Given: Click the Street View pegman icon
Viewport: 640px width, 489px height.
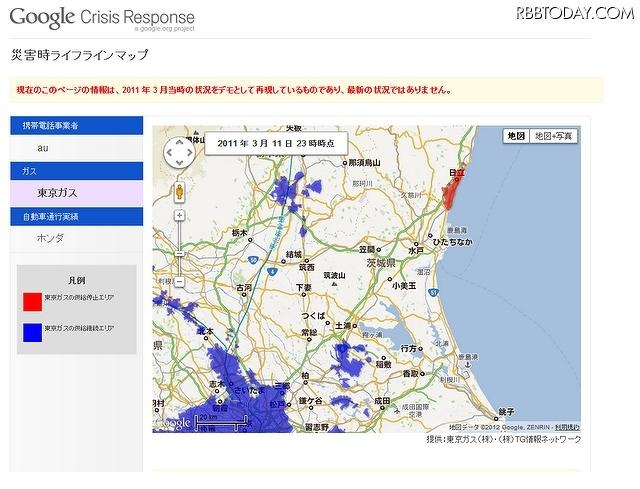Looking at the screenshot, I should (179, 192).
